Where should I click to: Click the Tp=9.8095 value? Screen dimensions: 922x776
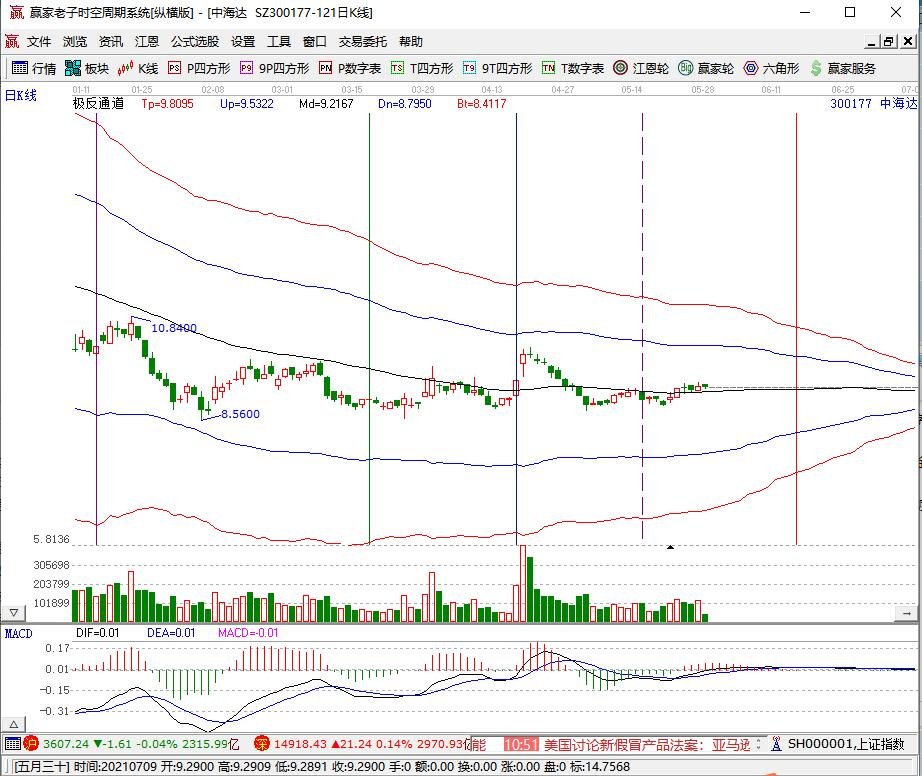click(x=167, y=103)
